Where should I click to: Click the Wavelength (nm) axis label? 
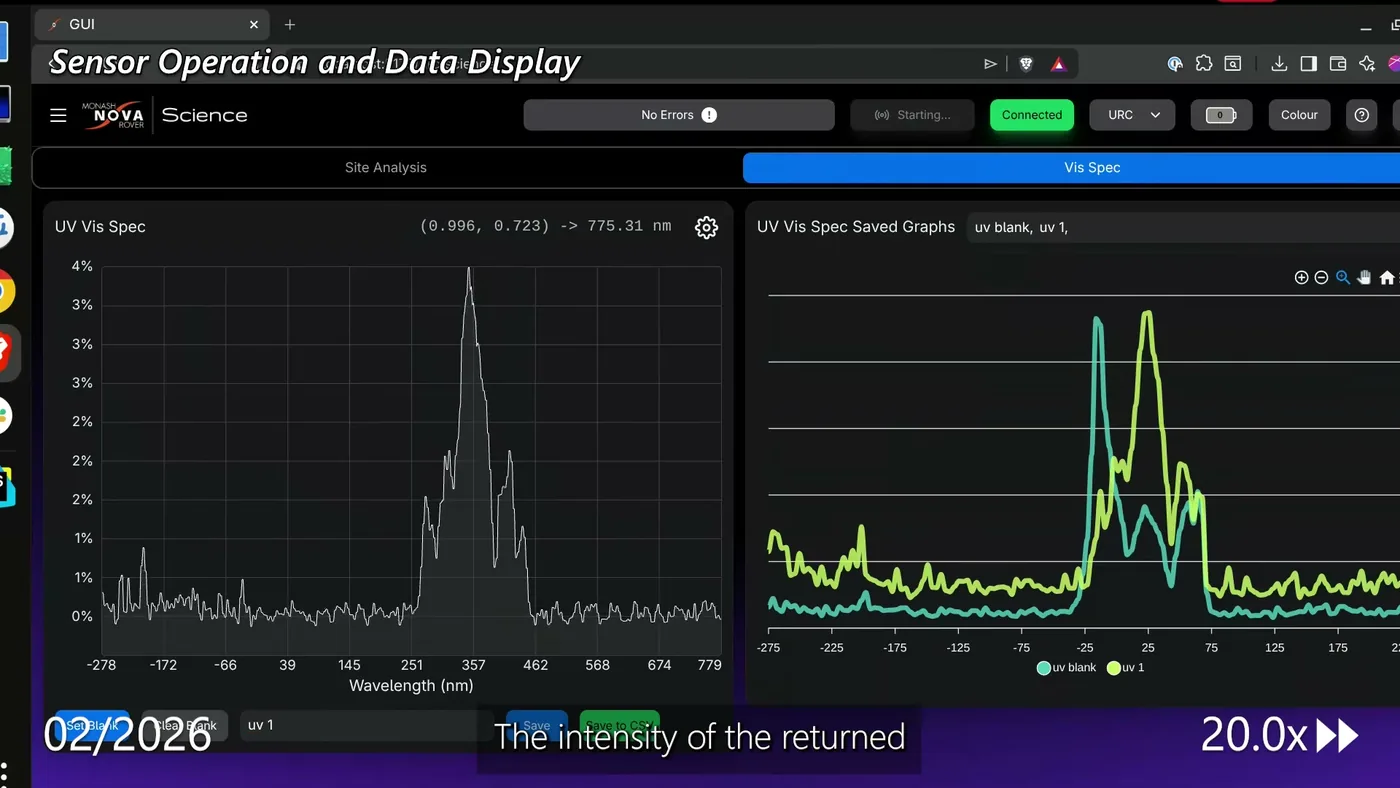(411, 686)
